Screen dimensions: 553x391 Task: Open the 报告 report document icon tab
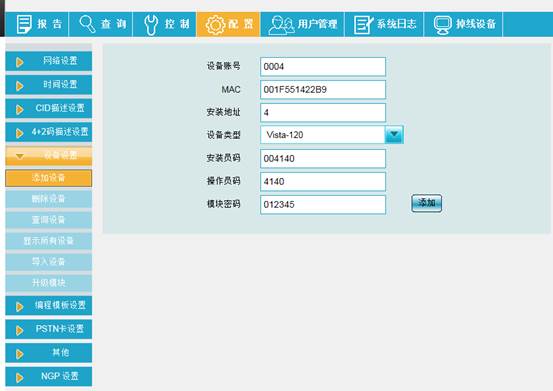click(x=37, y=24)
